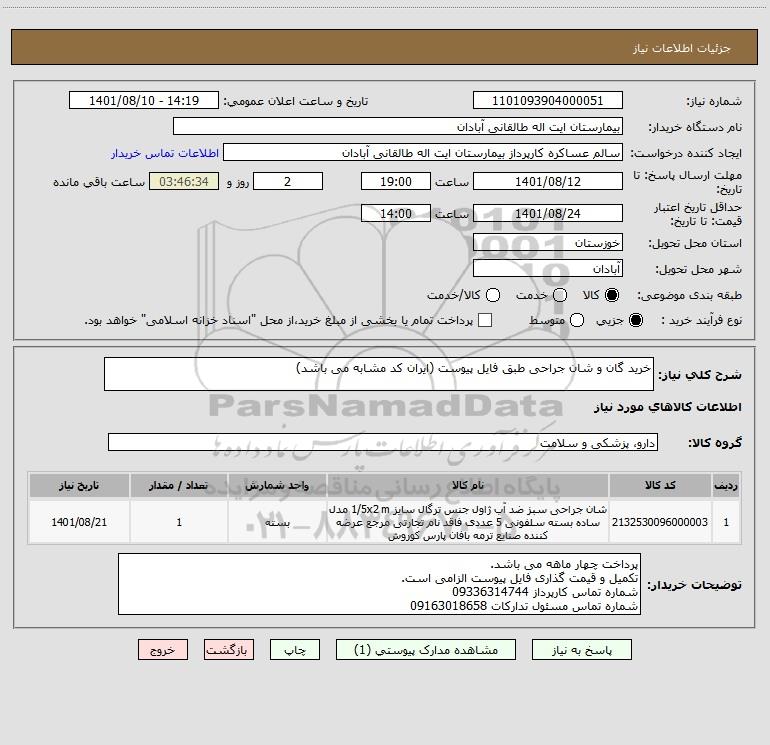This screenshot has width=770, height=745.
Task: Click the price validity date 1401/08/24
Action: (x=548, y=213)
